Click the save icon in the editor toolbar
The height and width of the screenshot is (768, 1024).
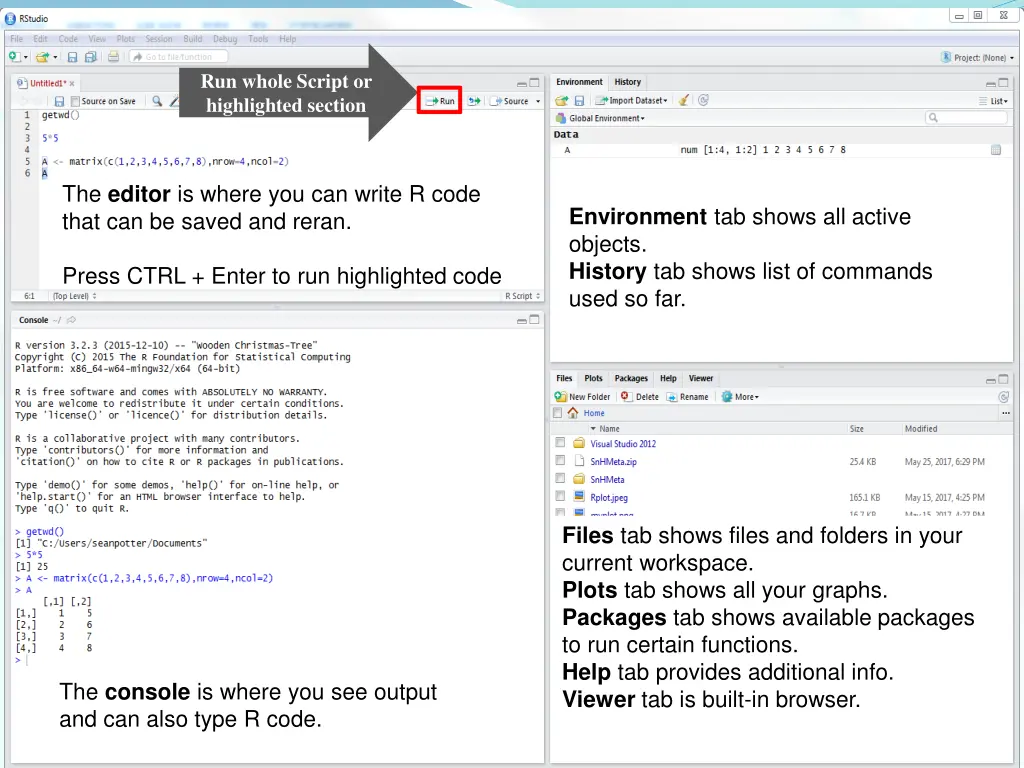pyautogui.click(x=59, y=101)
